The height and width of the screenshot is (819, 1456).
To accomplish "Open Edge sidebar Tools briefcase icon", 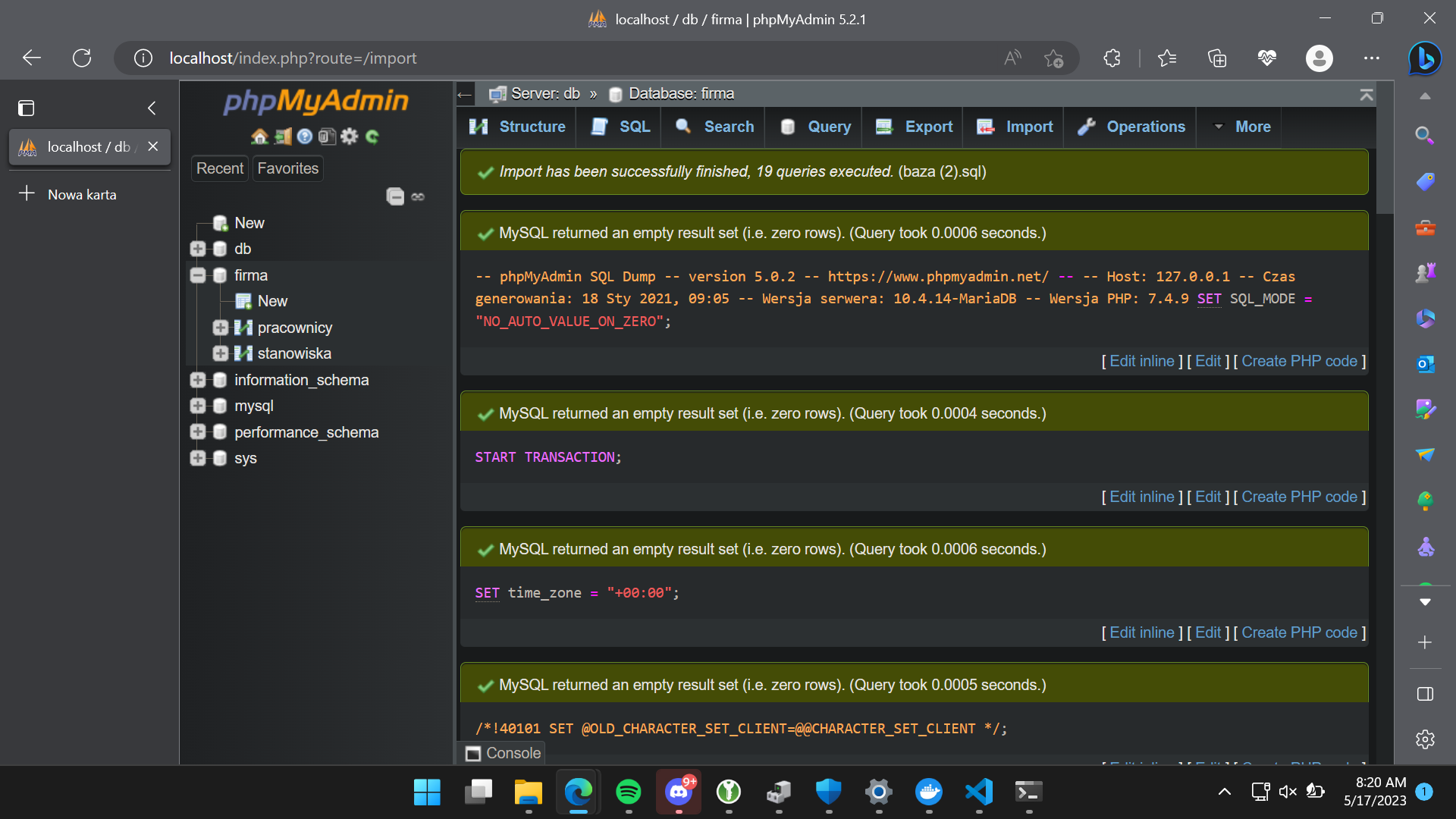I will [x=1425, y=227].
